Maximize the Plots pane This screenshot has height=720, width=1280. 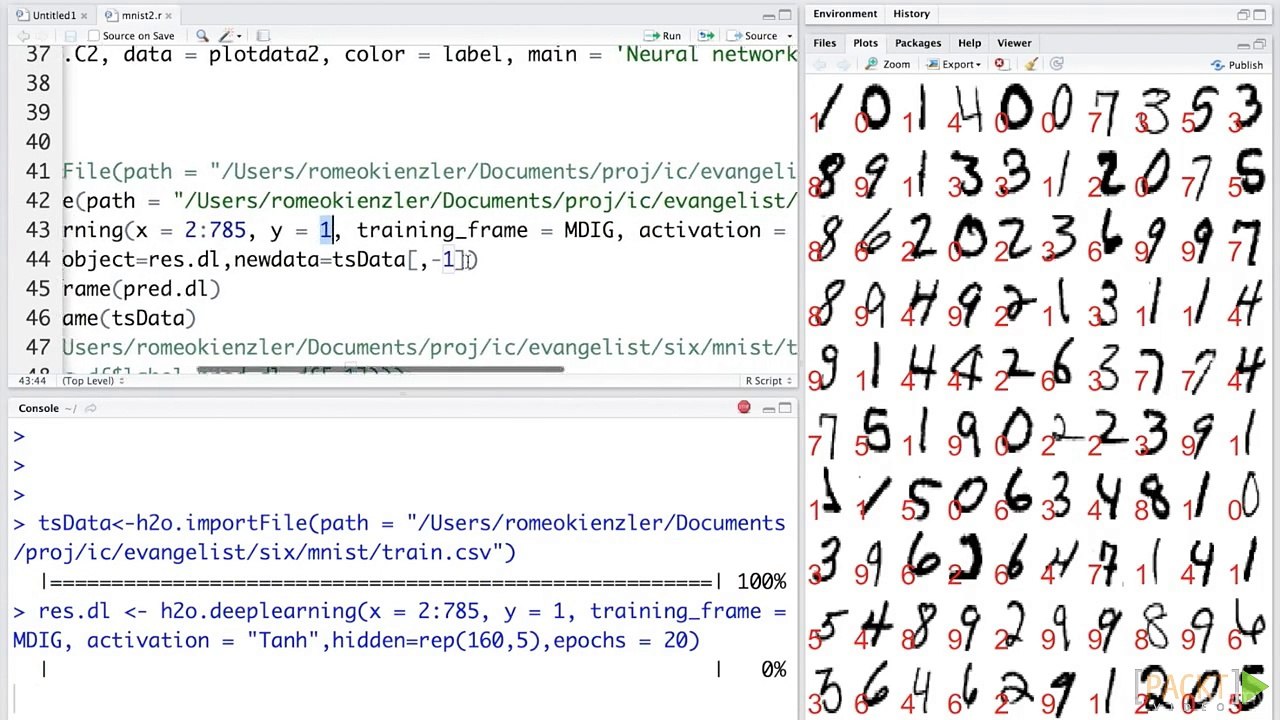1261,44
